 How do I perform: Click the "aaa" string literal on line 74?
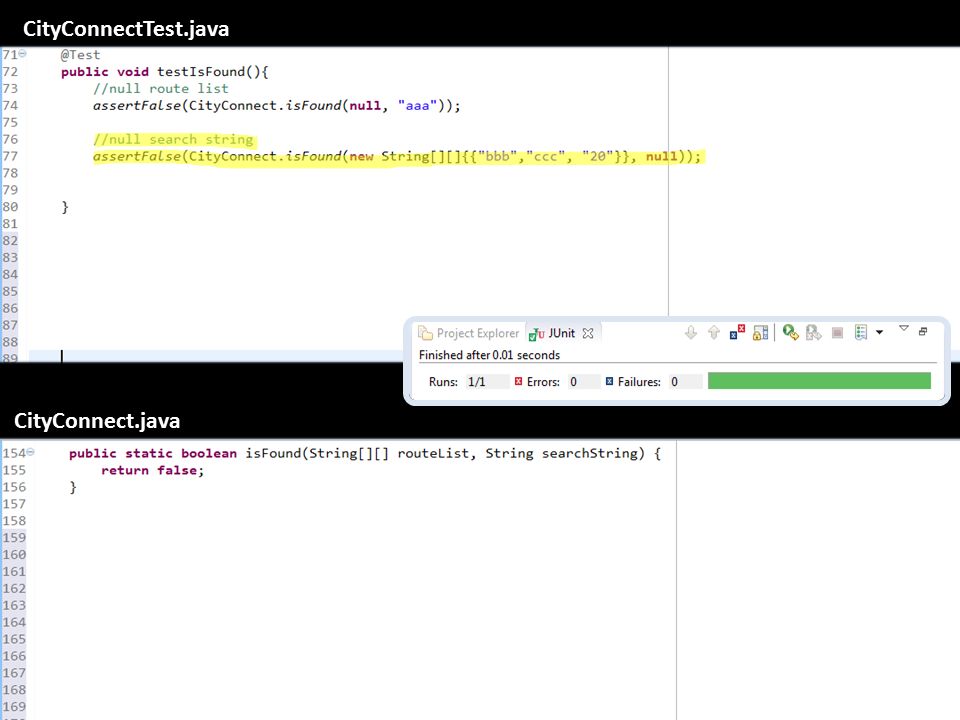tap(417, 105)
